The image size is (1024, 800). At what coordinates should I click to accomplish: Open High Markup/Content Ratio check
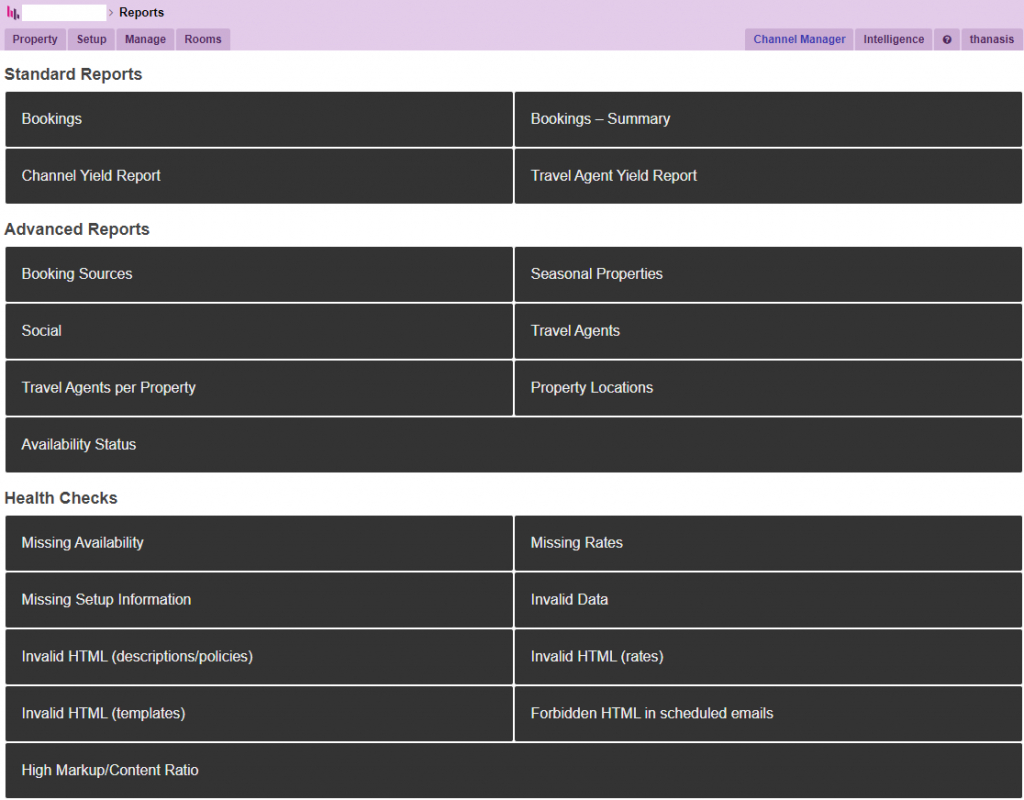pyautogui.click(x=513, y=771)
